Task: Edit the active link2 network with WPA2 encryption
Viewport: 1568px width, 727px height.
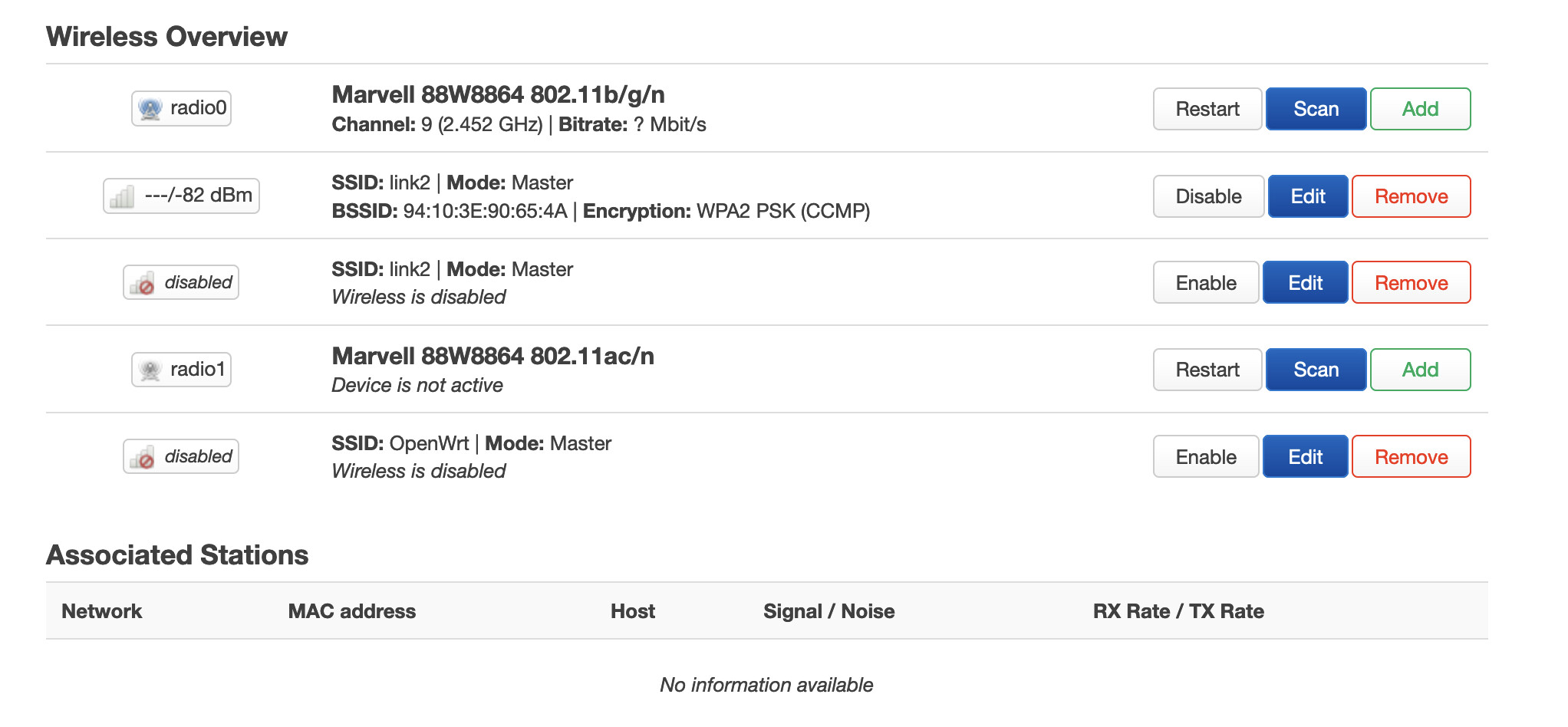Action: click(x=1308, y=196)
